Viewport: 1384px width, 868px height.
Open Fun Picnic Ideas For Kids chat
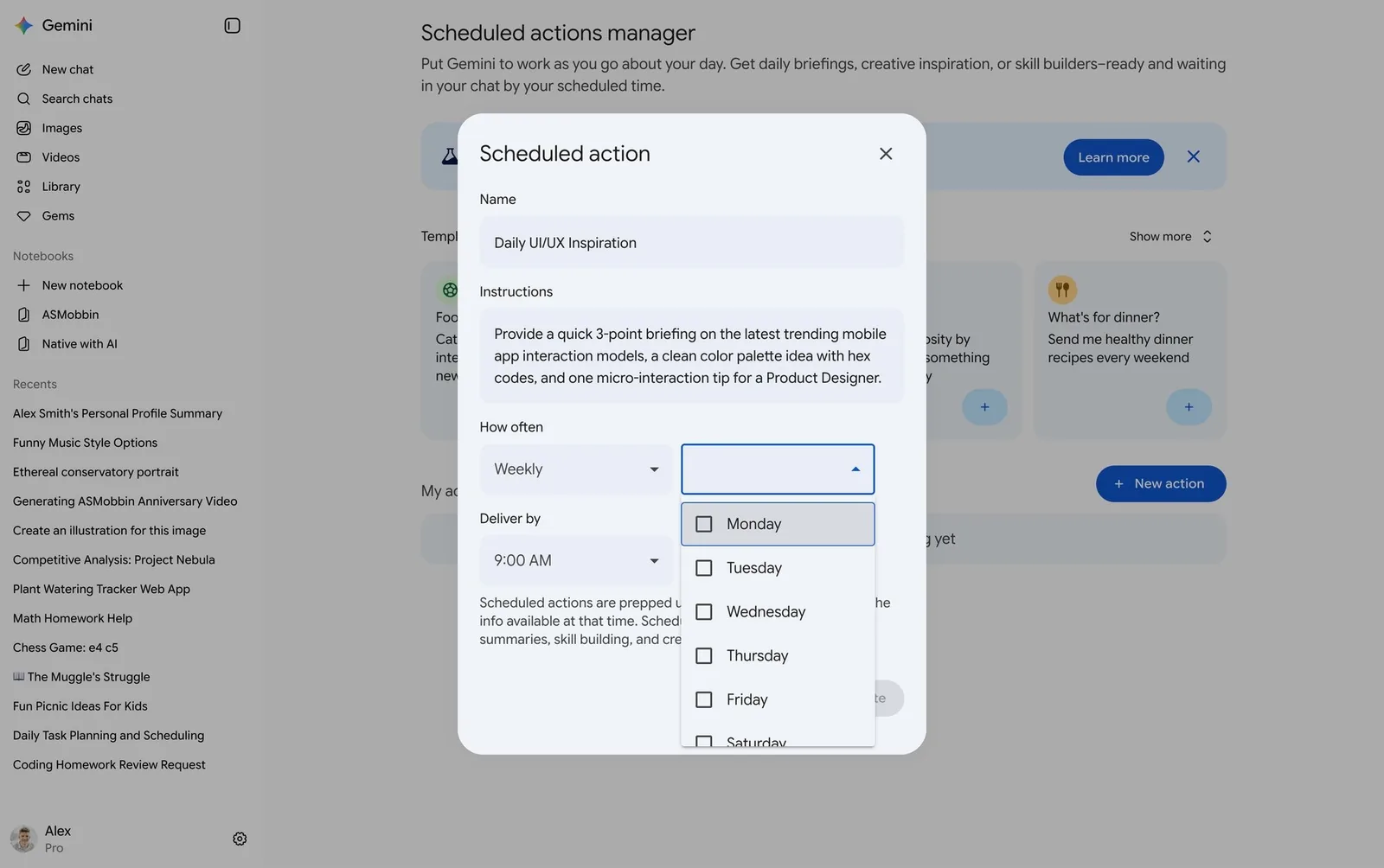(x=80, y=706)
